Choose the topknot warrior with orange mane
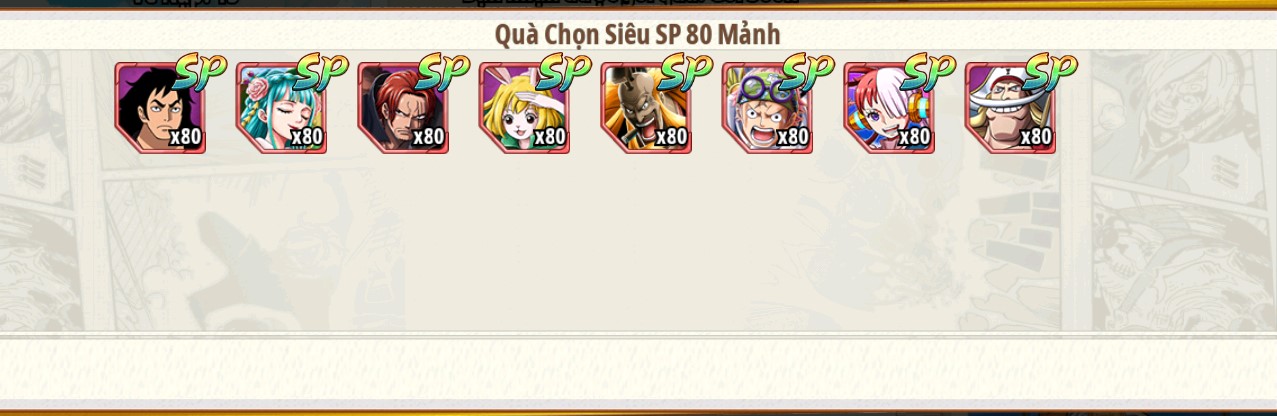 point(646,108)
